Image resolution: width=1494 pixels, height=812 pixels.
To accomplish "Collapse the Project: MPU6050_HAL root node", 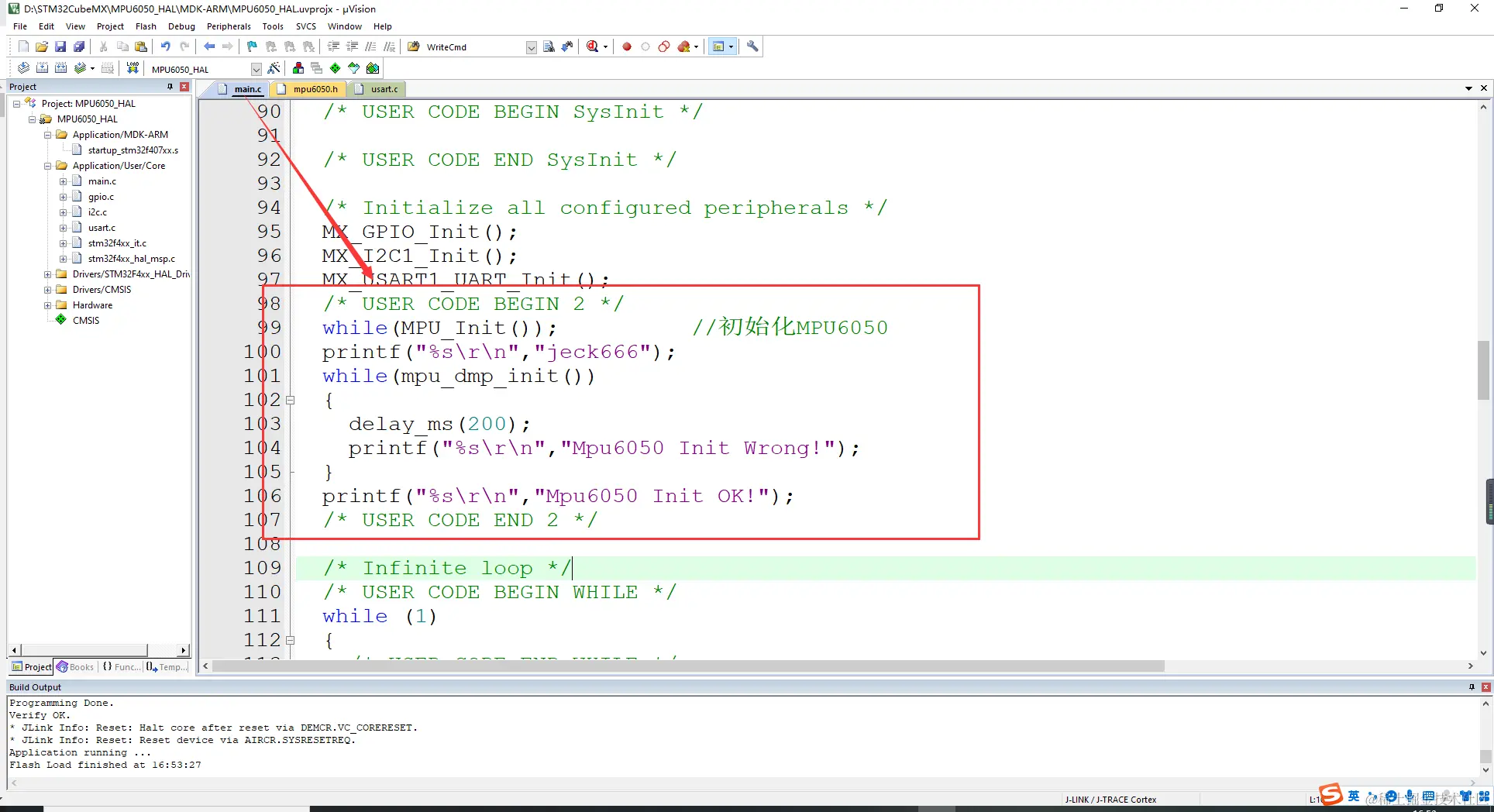I will click(16, 103).
